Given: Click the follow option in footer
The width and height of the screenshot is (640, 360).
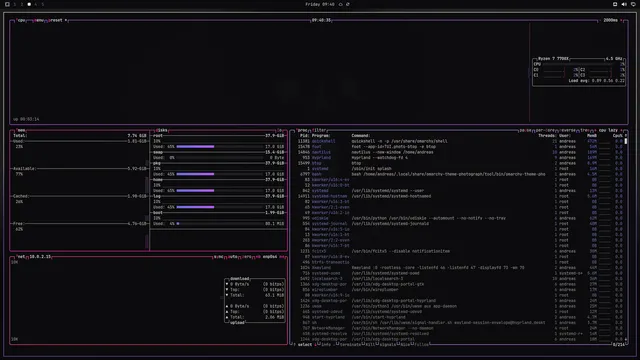Looking at the screenshot, I should [x=422, y=344].
